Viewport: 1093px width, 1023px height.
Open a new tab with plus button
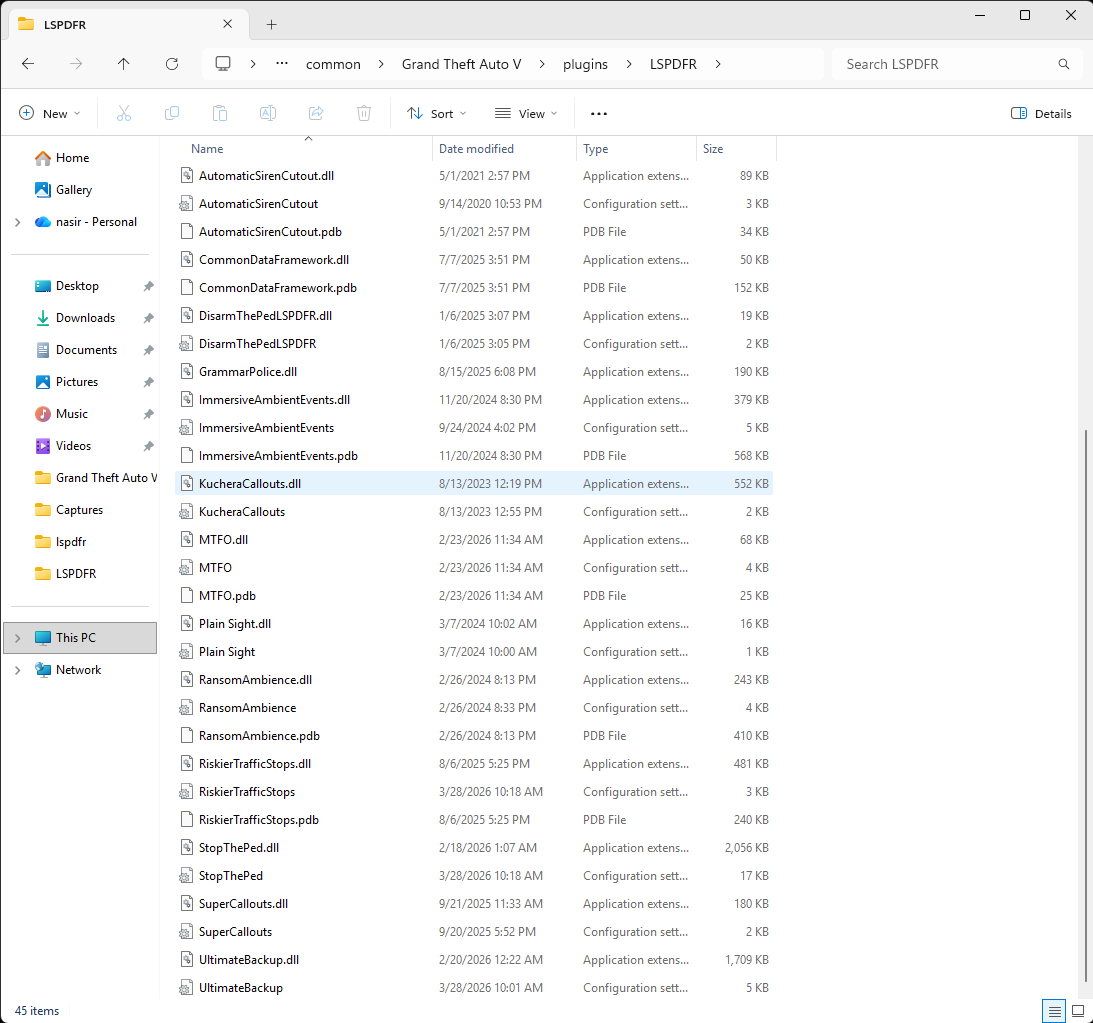coord(271,24)
